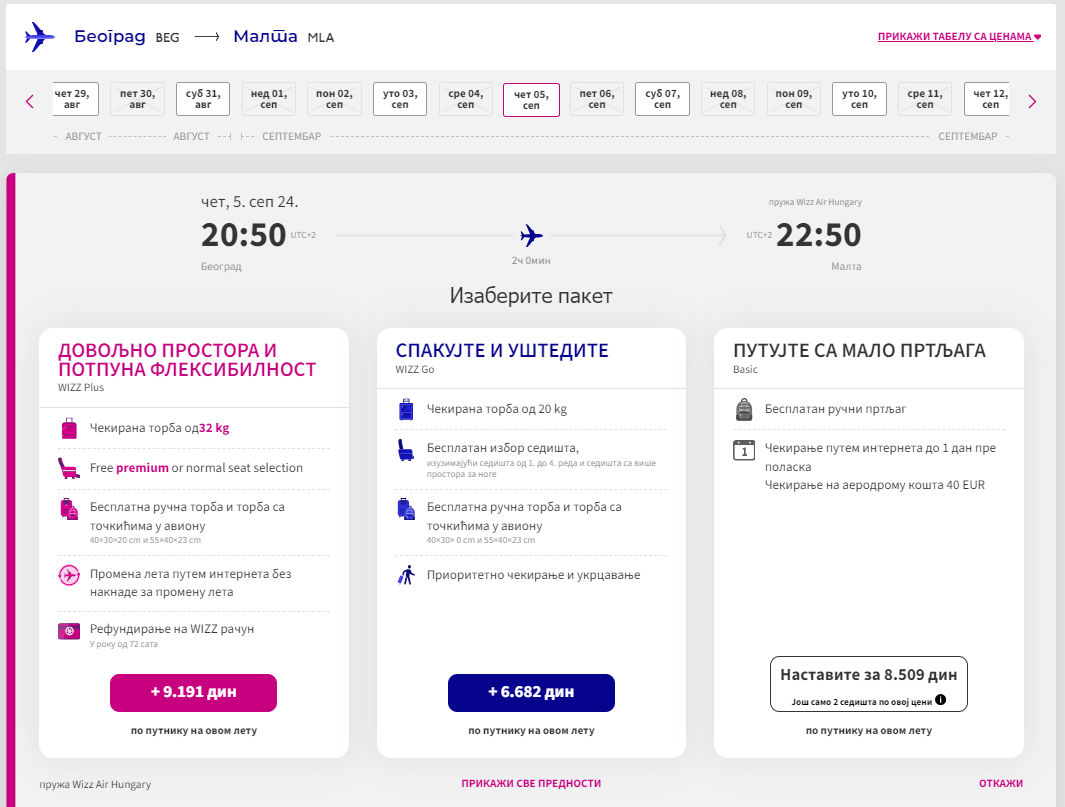
Task: Click departure time 20:50
Action: tap(243, 235)
